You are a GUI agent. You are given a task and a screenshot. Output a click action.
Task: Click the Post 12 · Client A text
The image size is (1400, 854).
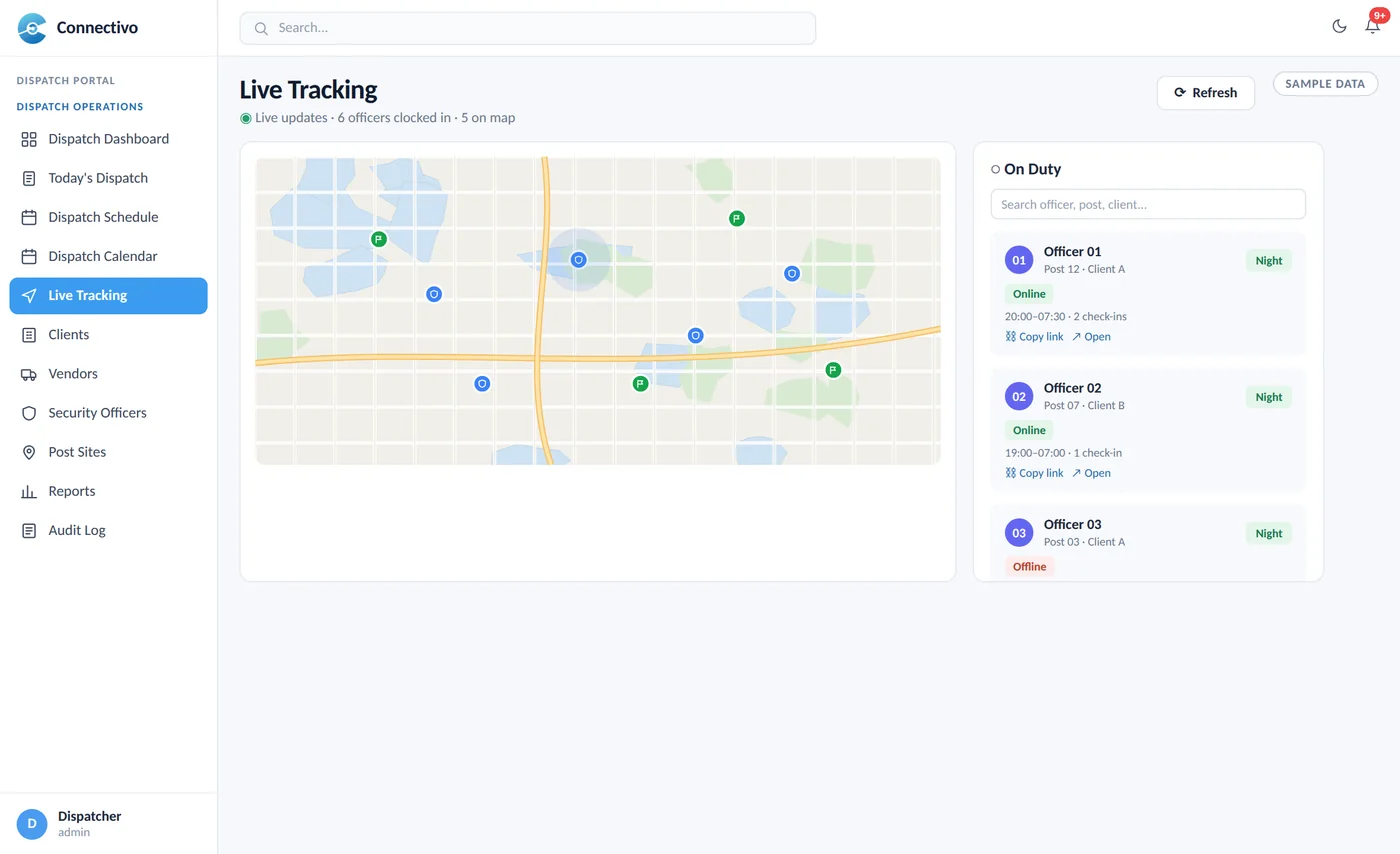click(x=1085, y=269)
